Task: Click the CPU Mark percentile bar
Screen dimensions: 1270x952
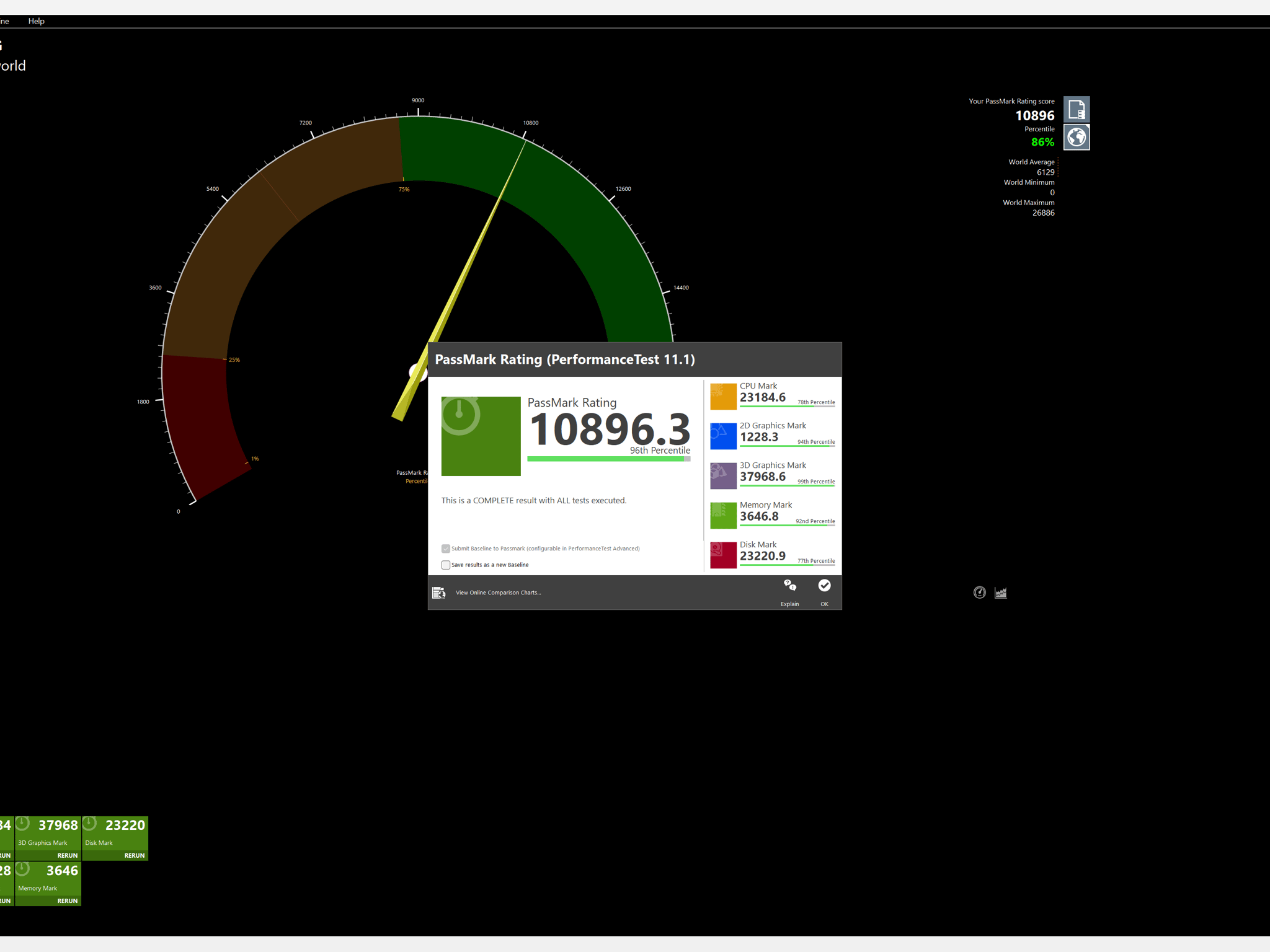Action: 788,407
